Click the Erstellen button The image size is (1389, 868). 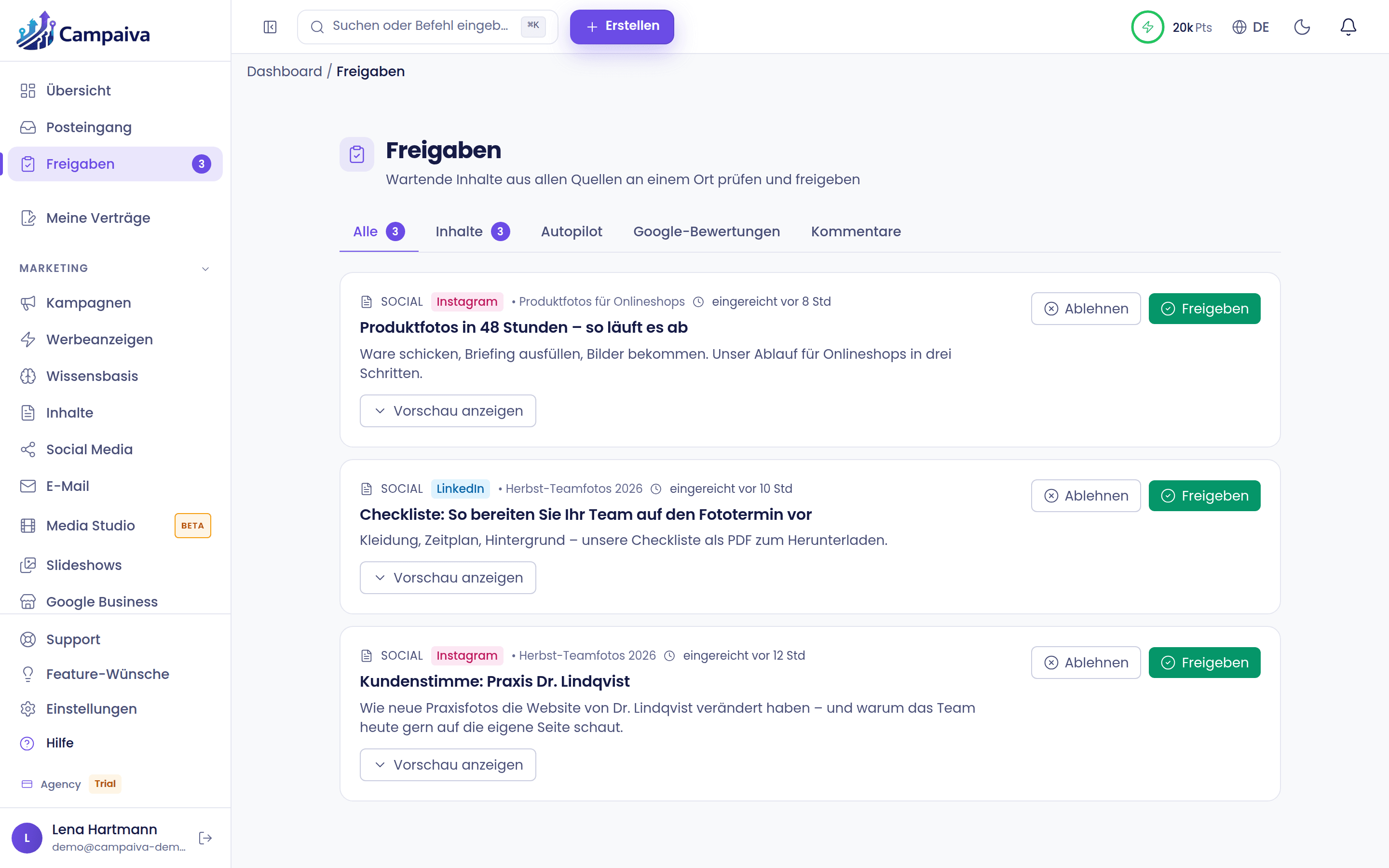622,27
